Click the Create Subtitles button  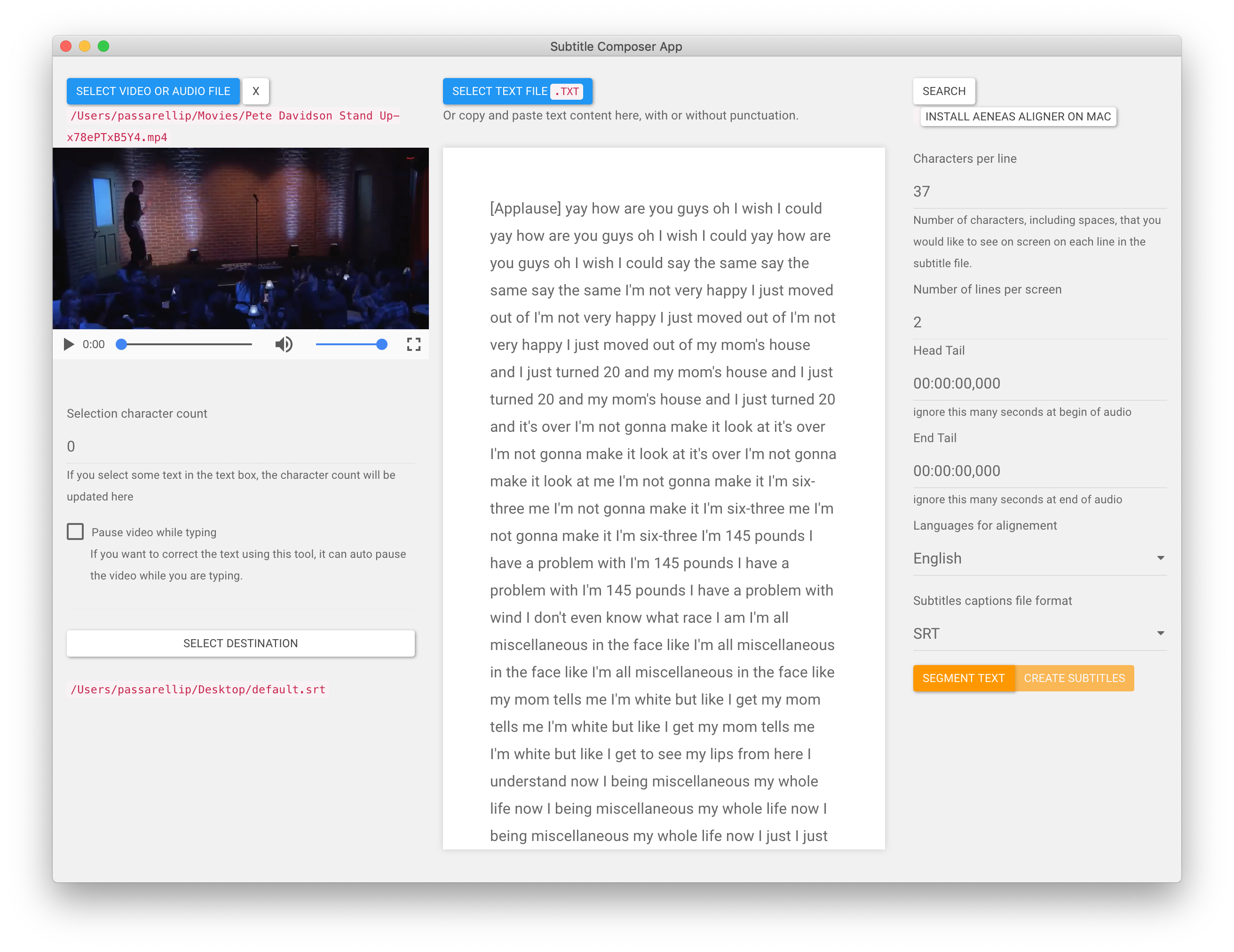[x=1074, y=678]
